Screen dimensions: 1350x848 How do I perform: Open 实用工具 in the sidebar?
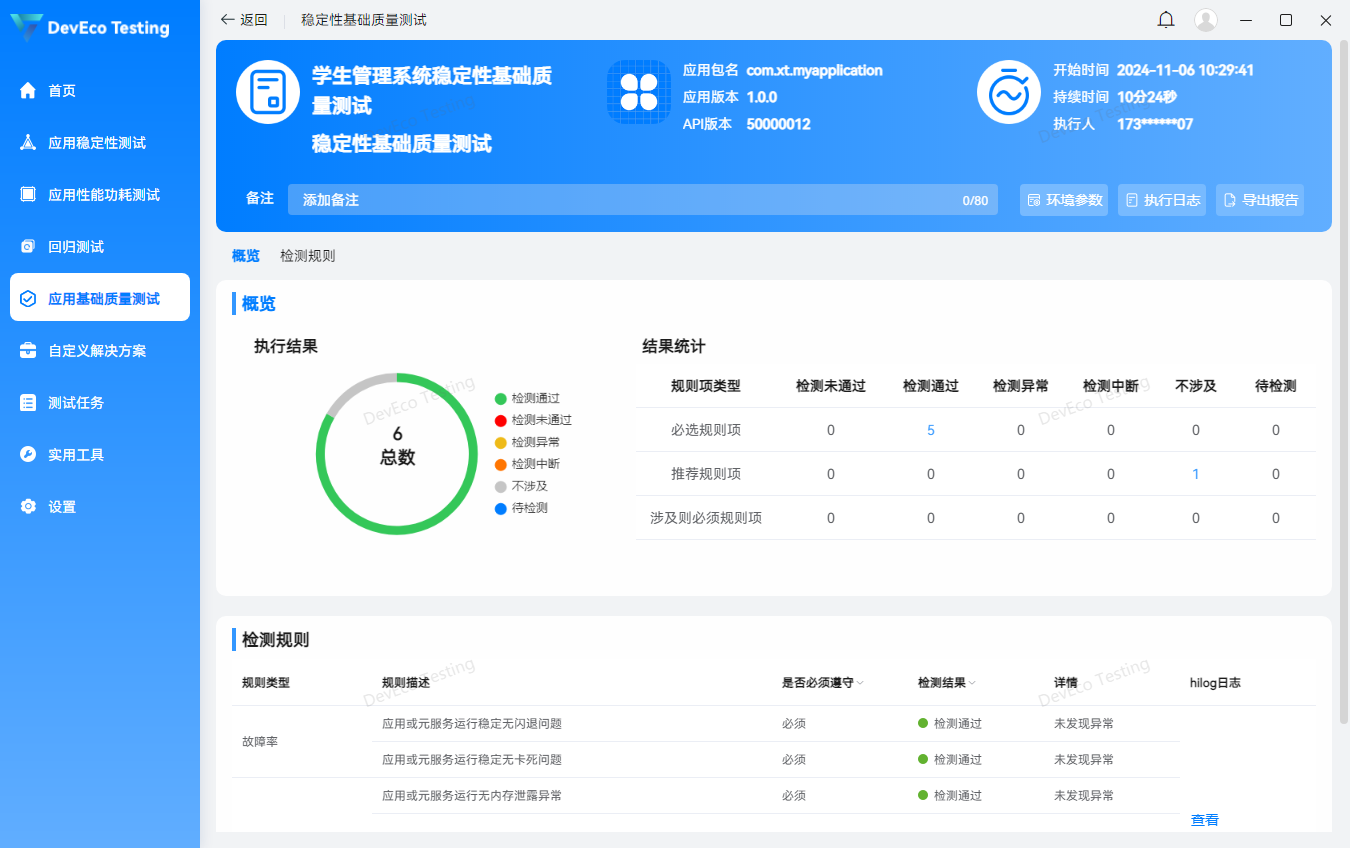tap(100, 455)
